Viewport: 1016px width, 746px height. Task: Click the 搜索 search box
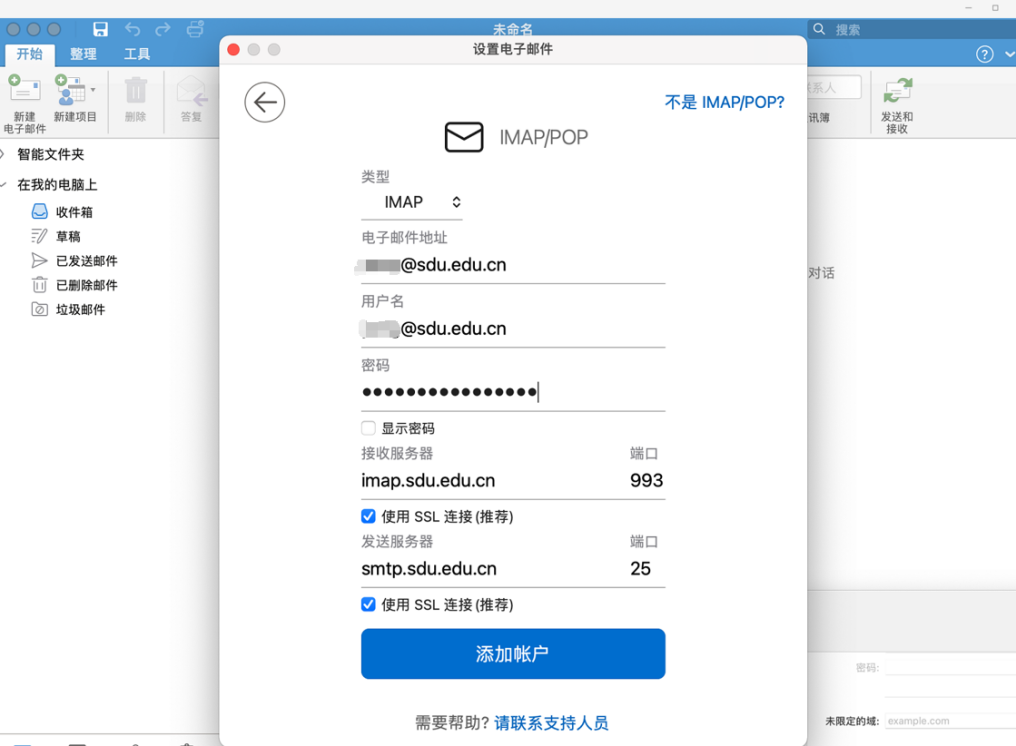(912, 29)
